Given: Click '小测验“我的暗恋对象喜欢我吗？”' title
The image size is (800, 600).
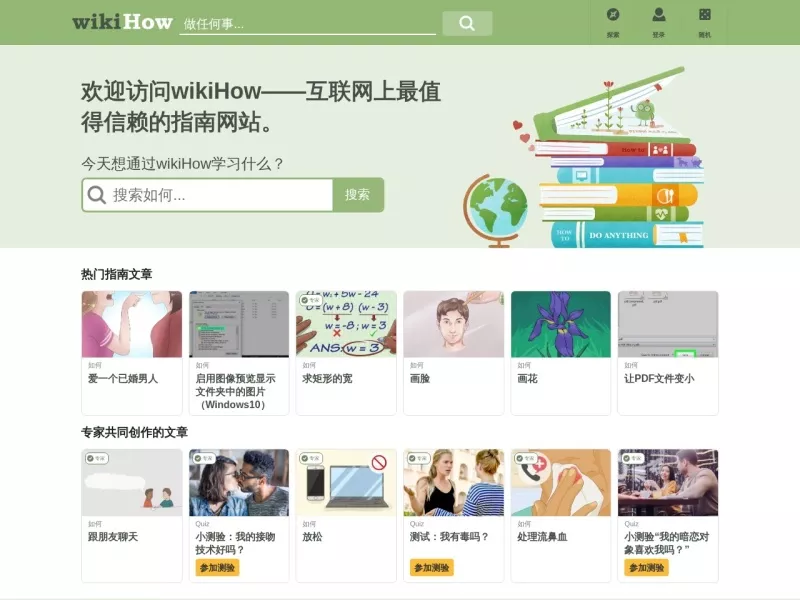Looking at the screenshot, I should coord(666,543).
